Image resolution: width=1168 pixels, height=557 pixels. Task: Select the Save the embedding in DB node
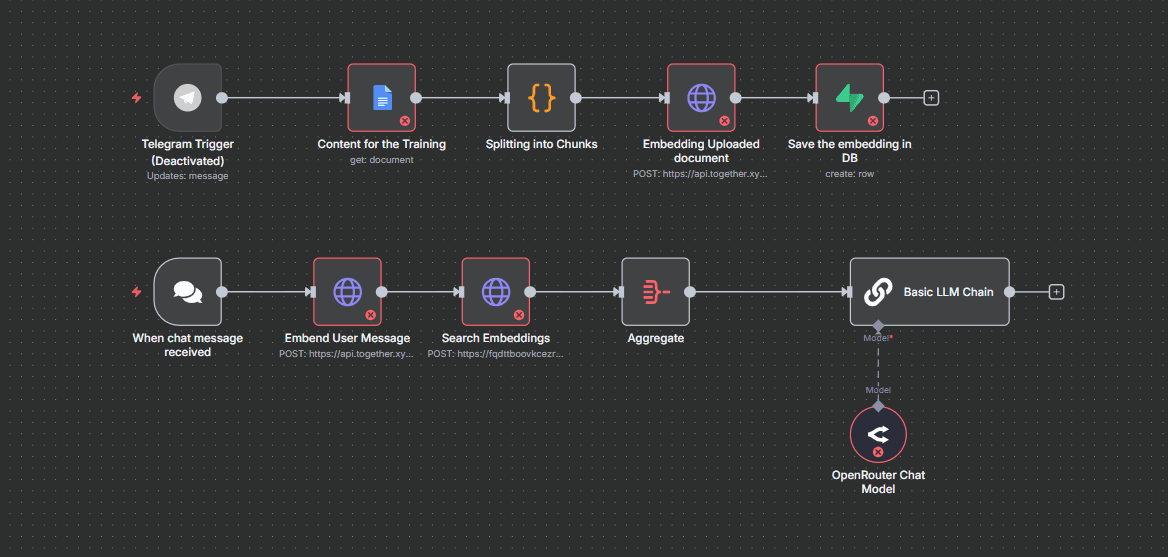click(849, 98)
